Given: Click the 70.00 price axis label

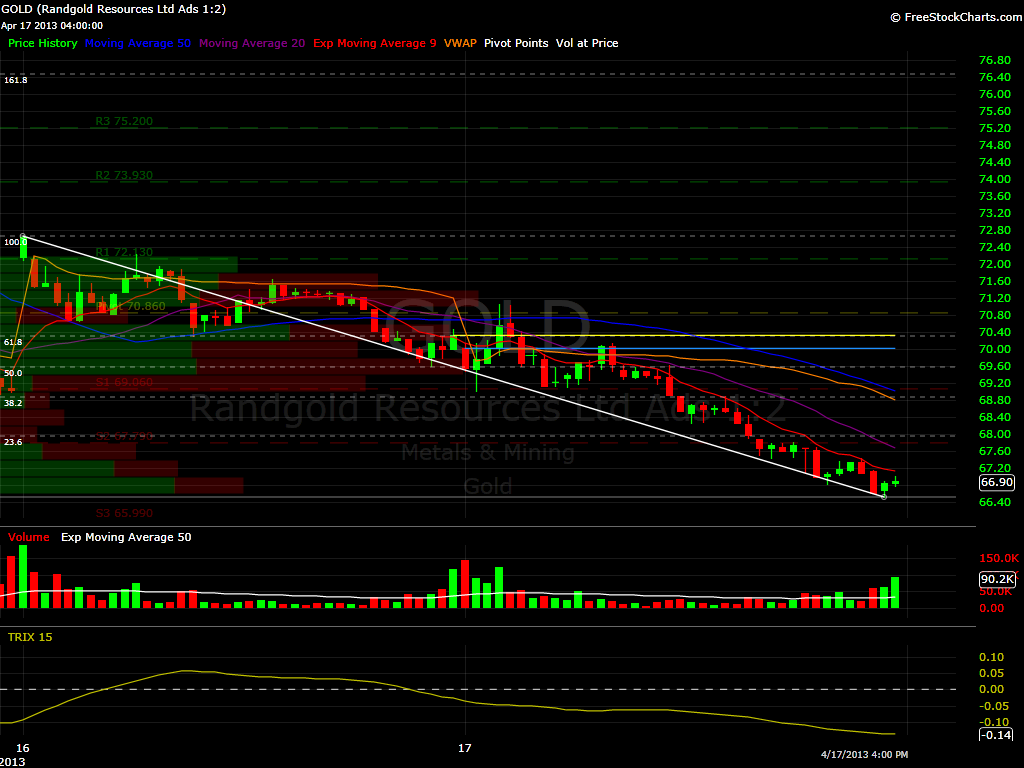Looking at the screenshot, I should point(995,349).
